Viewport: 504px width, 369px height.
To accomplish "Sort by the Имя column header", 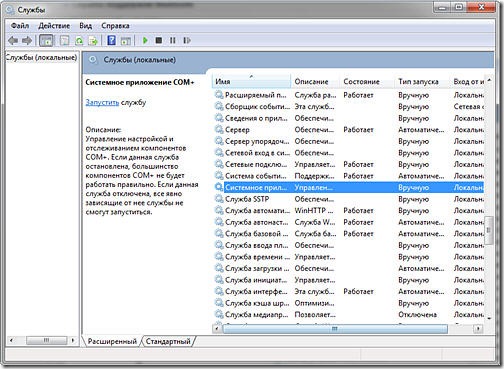I will coord(251,81).
